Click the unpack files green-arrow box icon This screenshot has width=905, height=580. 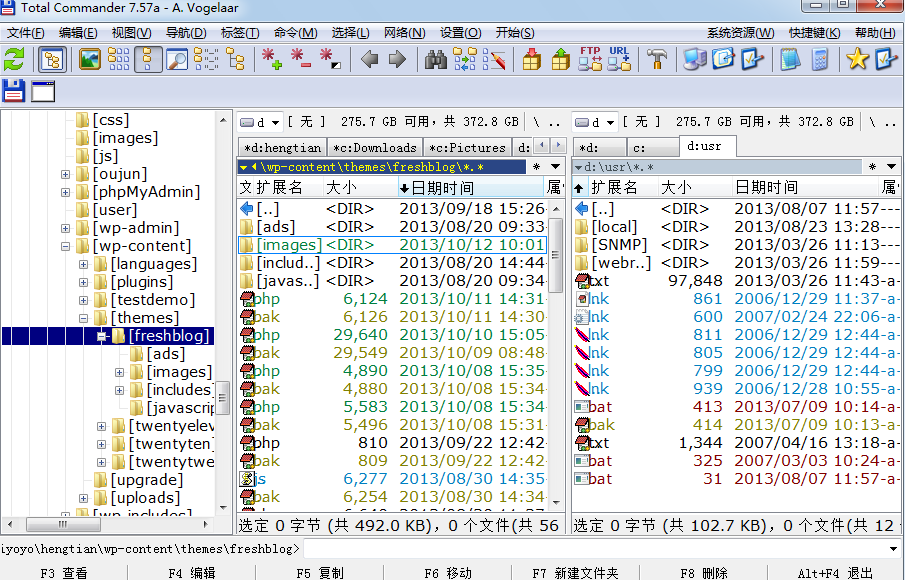pyautogui.click(x=560, y=59)
